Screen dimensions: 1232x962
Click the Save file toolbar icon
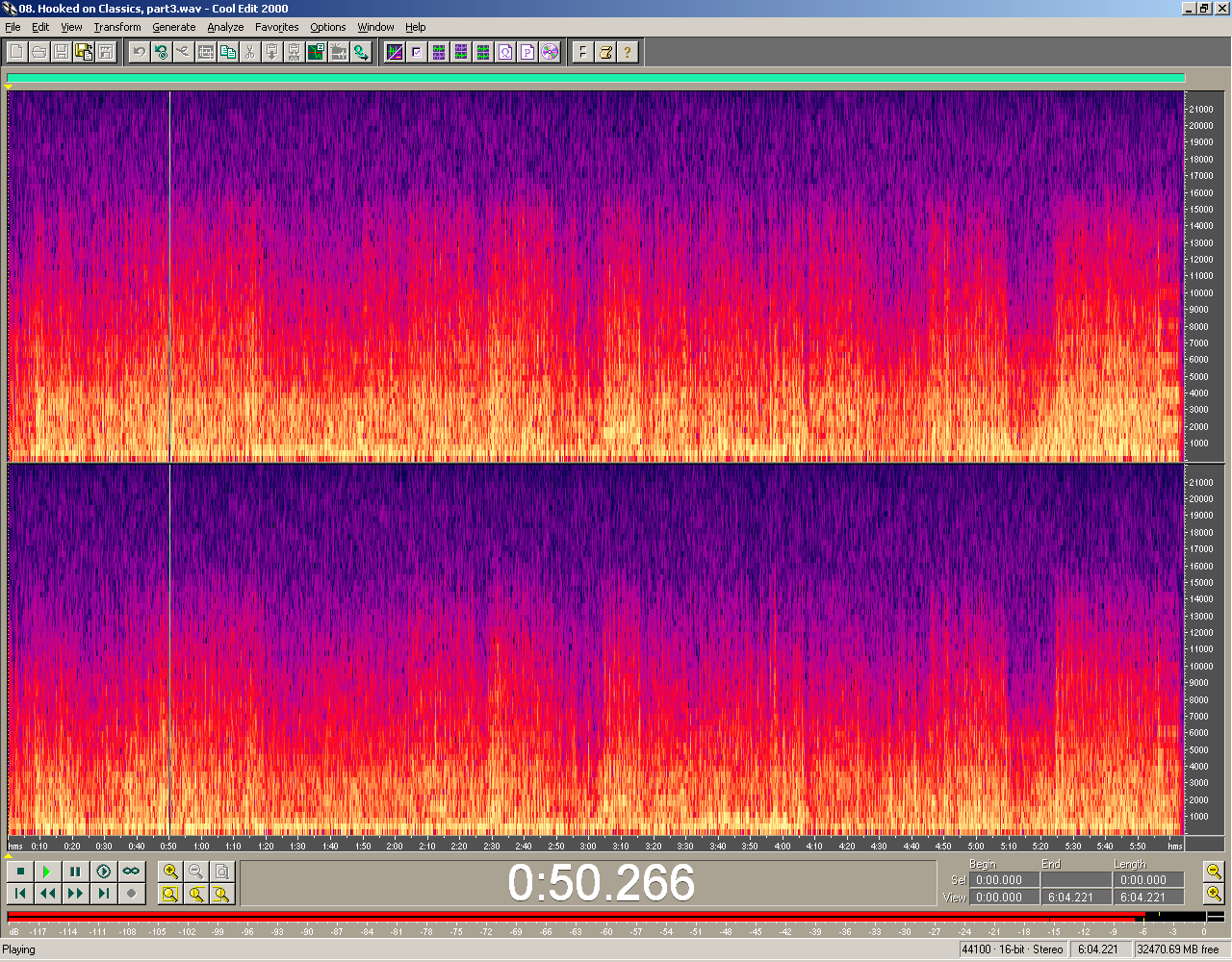[x=61, y=52]
